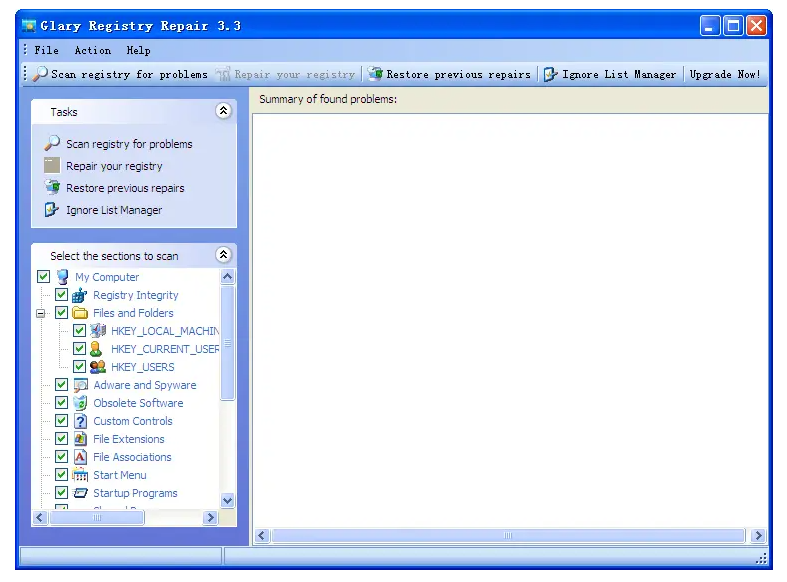Collapse the Tasks panel

click(223, 111)
